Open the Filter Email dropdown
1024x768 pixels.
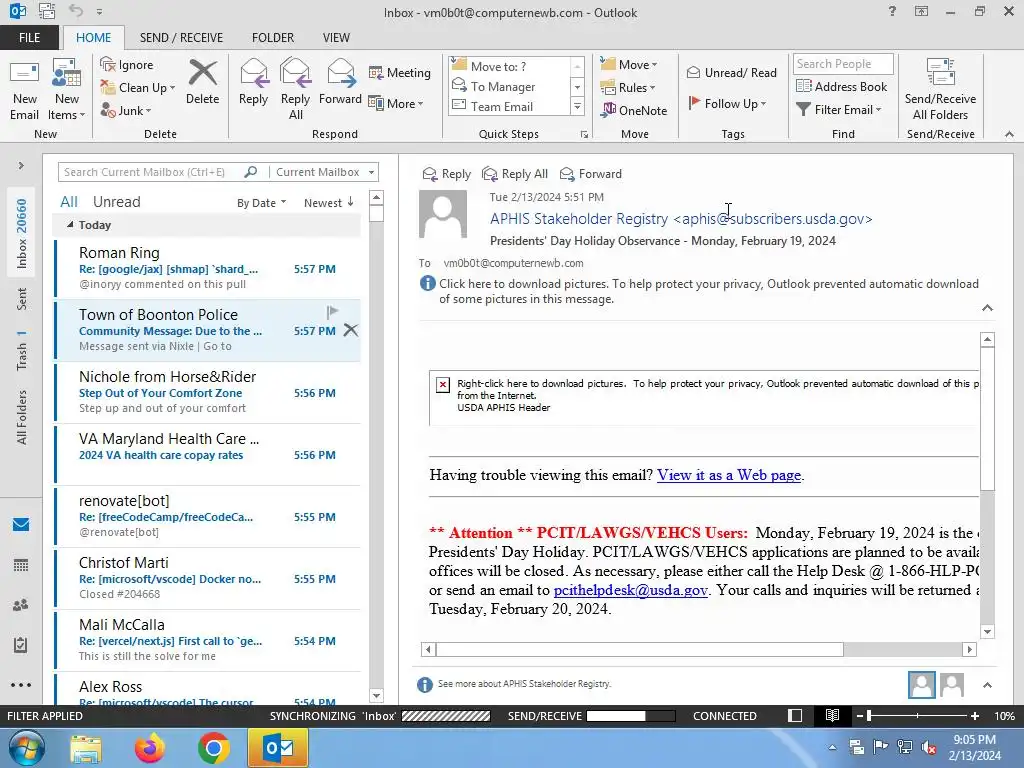[x=839, y=110]
